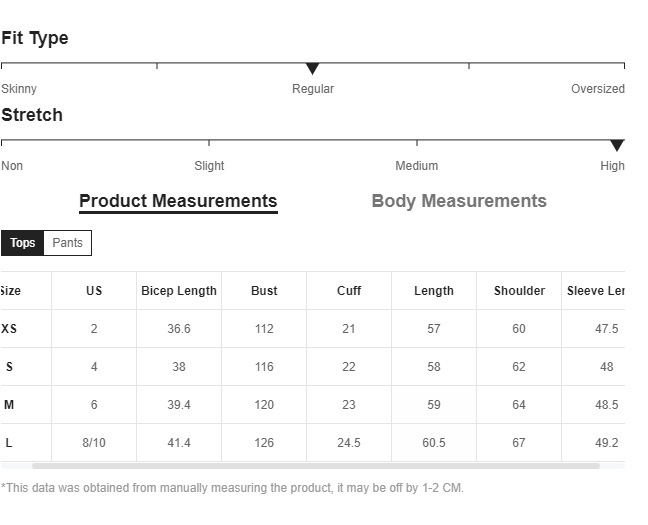Image resolution: width=648 pixels, height=525 pixels.
Task: Click the Bicep Length column header
Action: click(179, 291)
